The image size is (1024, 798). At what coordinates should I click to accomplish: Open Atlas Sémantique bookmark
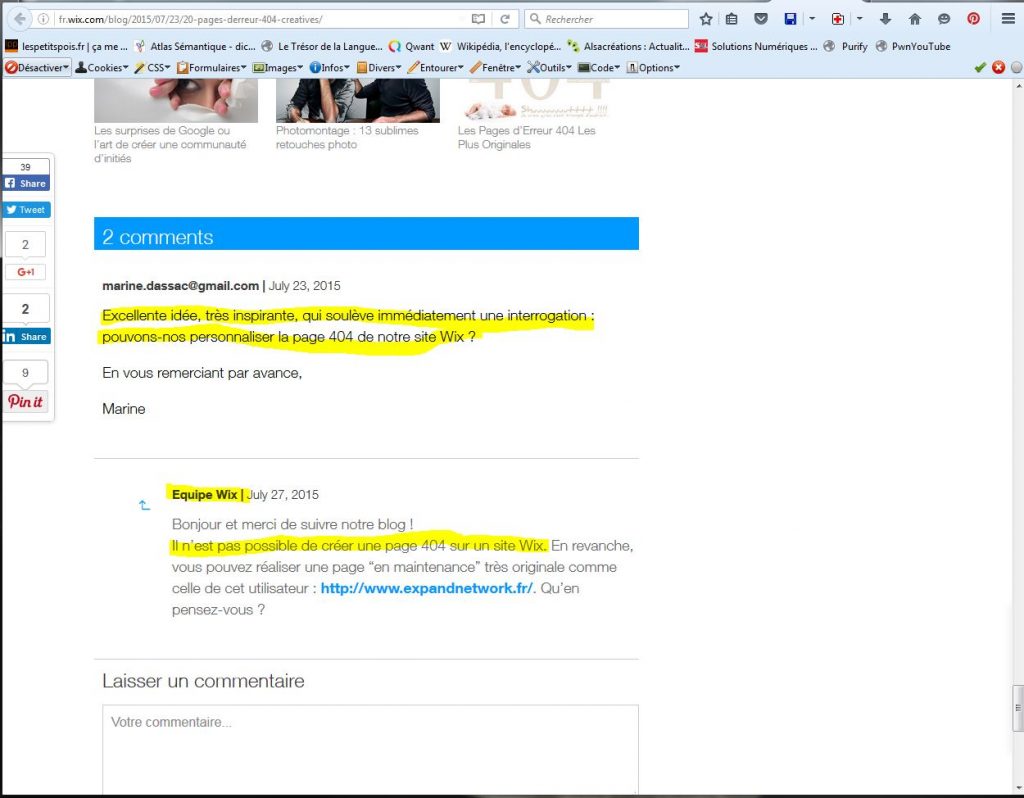(x=195, y=46)
